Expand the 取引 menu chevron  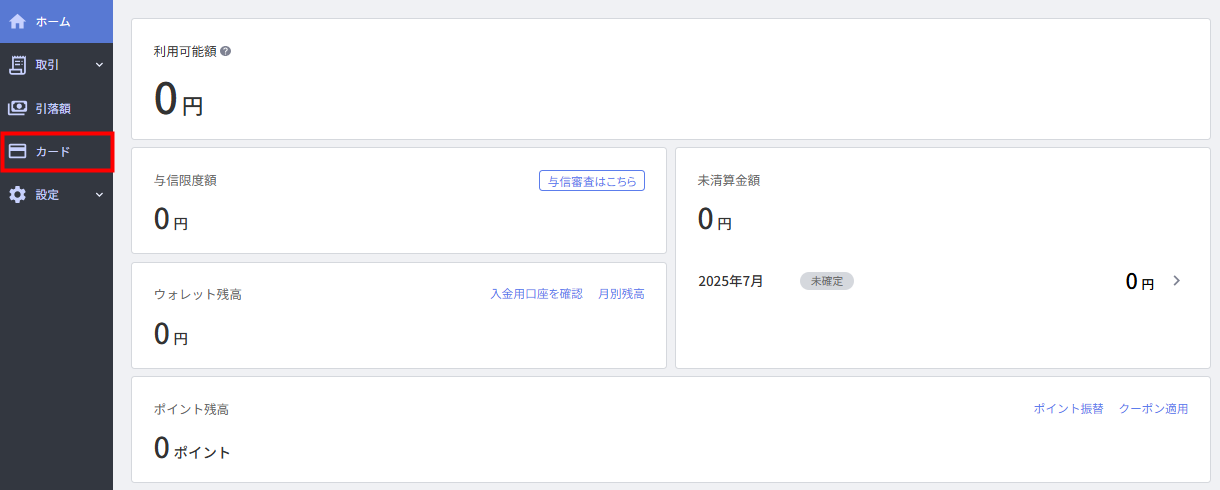[x=99, y=65]
